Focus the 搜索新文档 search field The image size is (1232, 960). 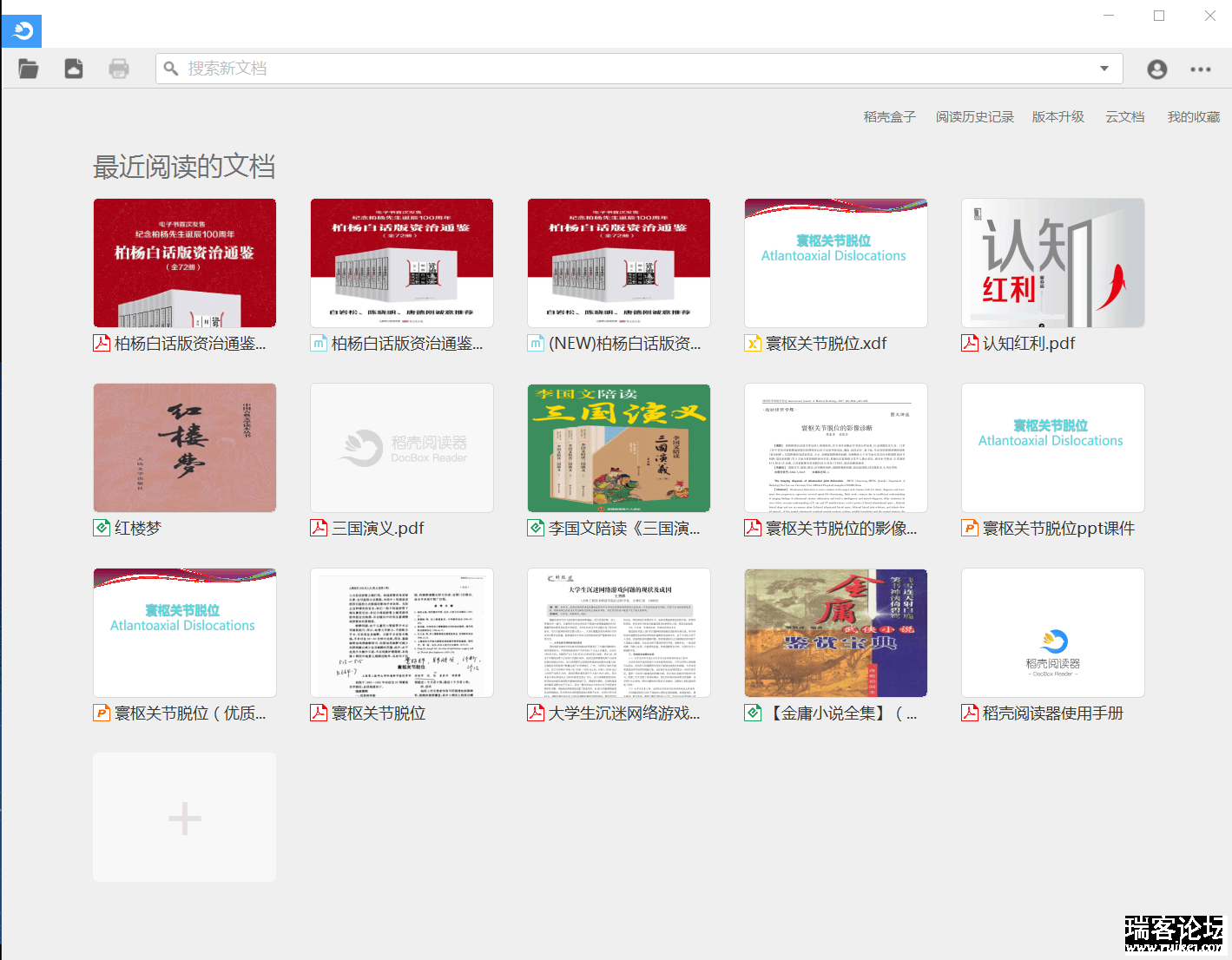639,69
